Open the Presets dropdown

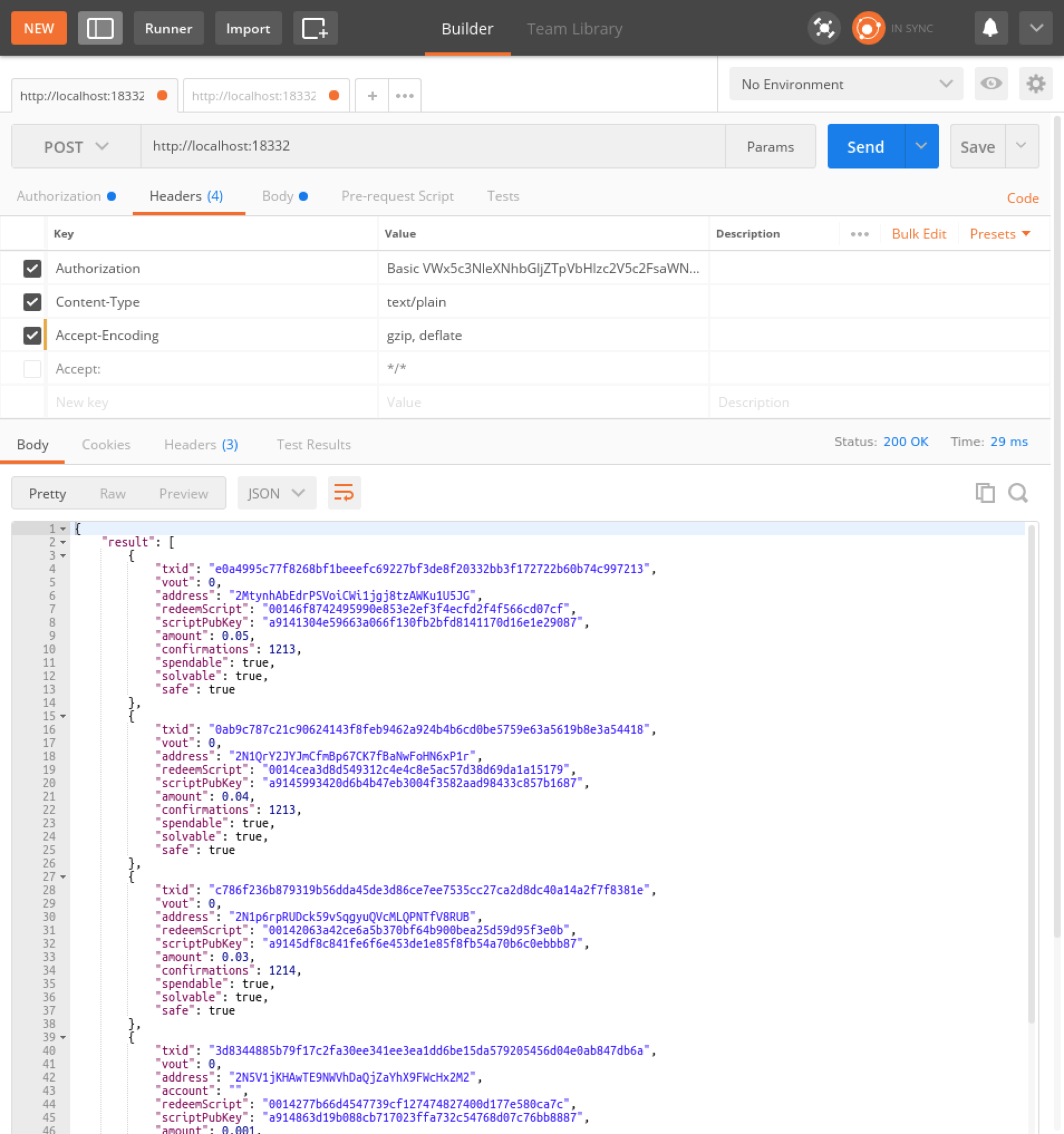[x=1000, y=234]
